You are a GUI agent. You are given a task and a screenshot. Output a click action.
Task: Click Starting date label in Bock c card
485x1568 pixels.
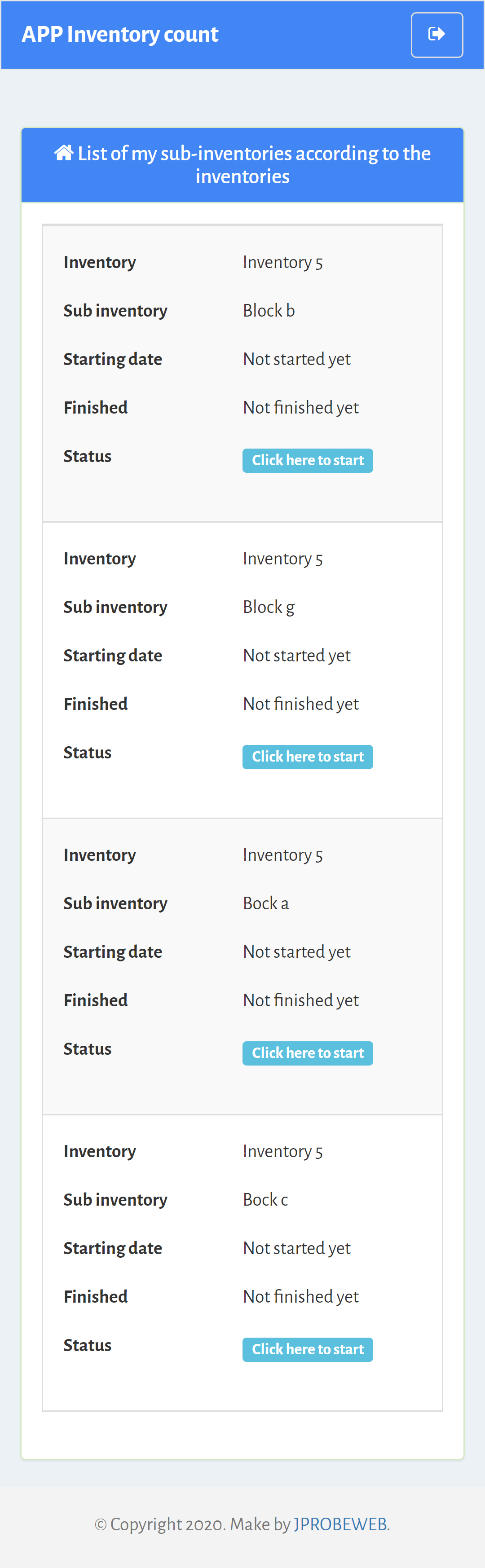[113, 1248]
